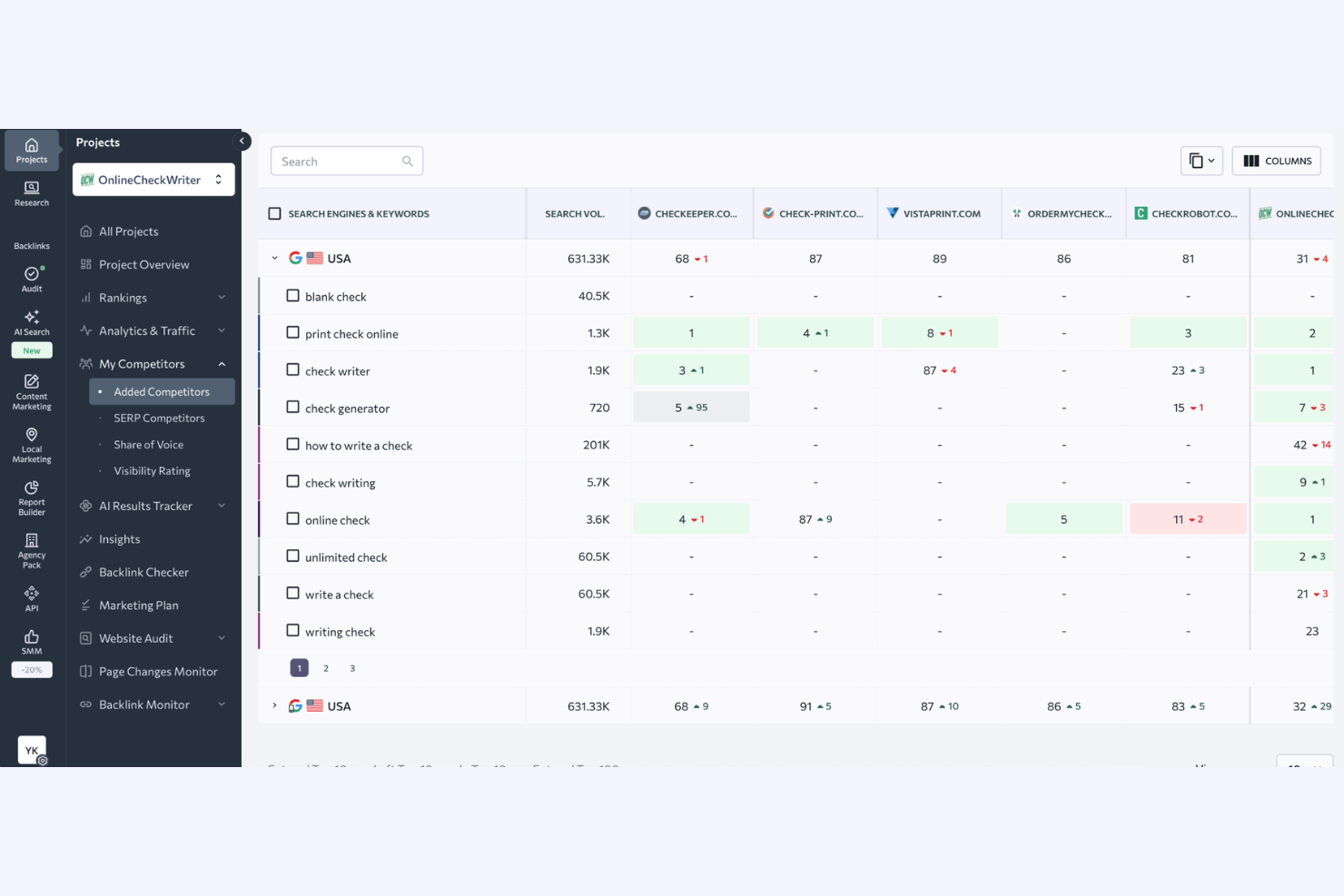
Task: Select current page 1 in pagination
Action: point(299,668)
